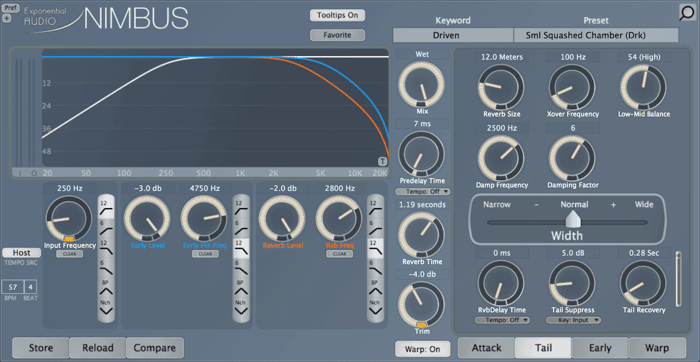The image size is (700, 362).
Task: Mark the preset as Favorite
Action: pos(338,35)
